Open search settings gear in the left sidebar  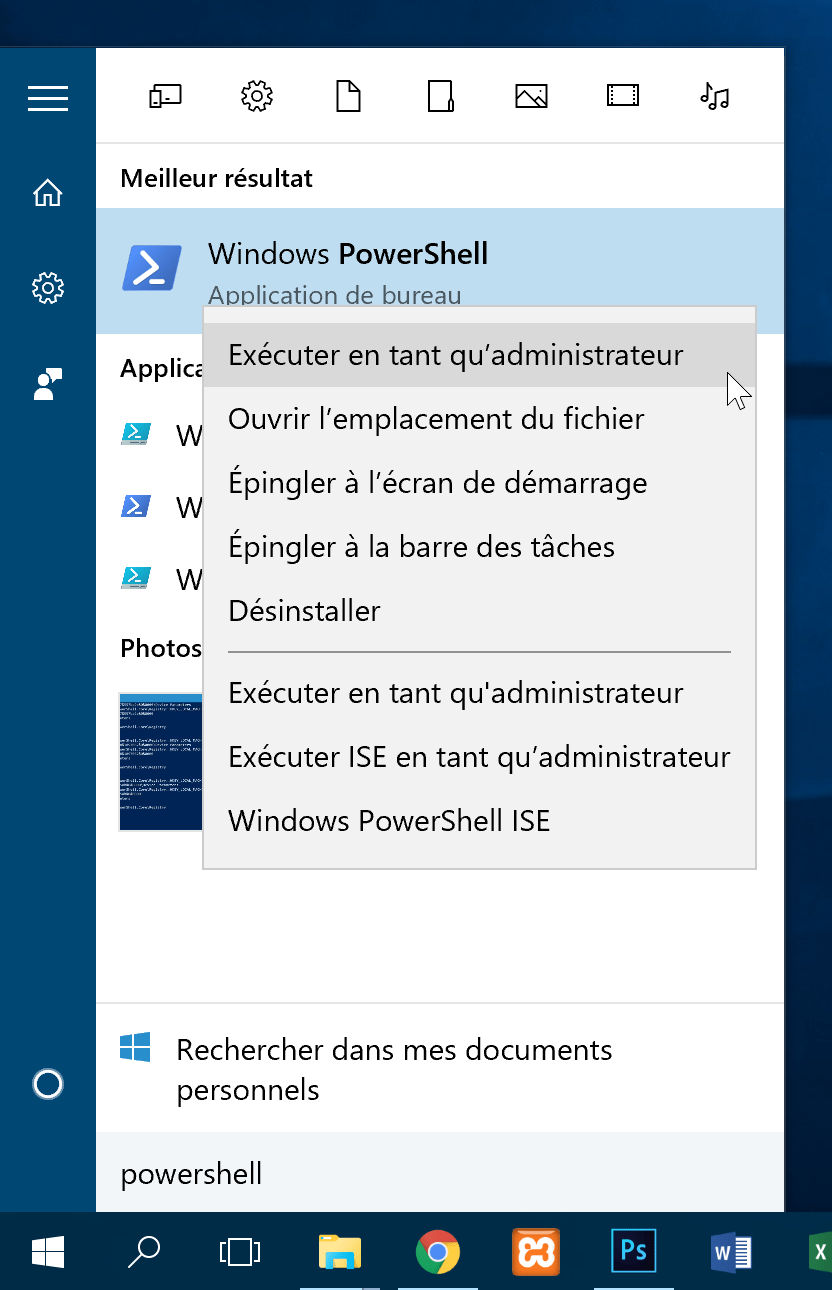(x=48, y=289)
